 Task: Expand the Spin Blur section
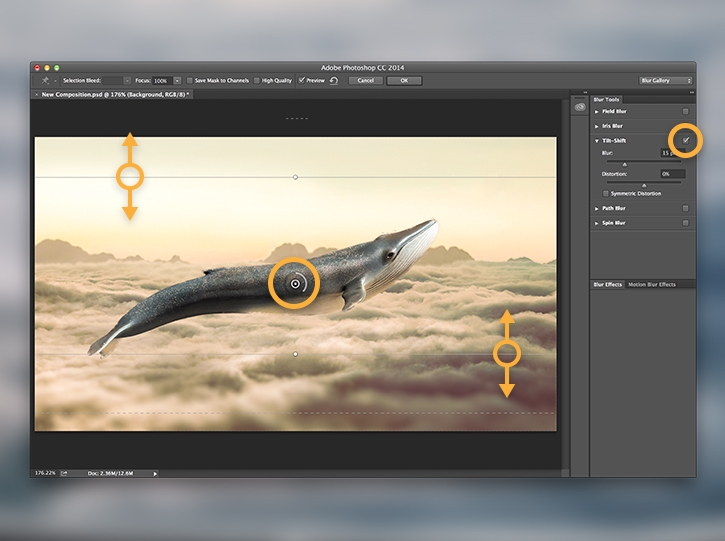(596, 223)
